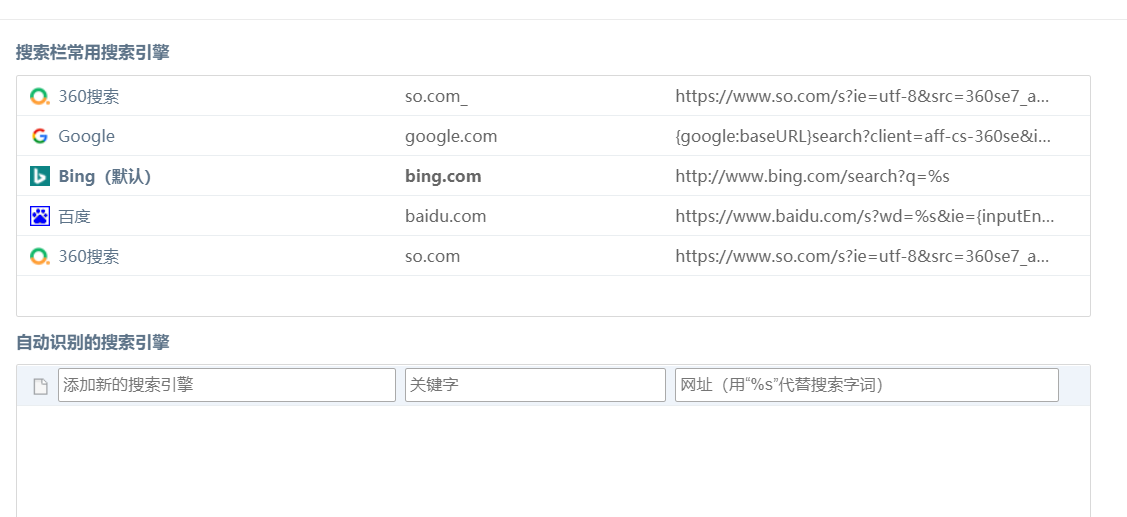Click the so.com keyword in the last row
Image resolution: width=1127 pixels, height=517 pixels.
coord(433,256)
